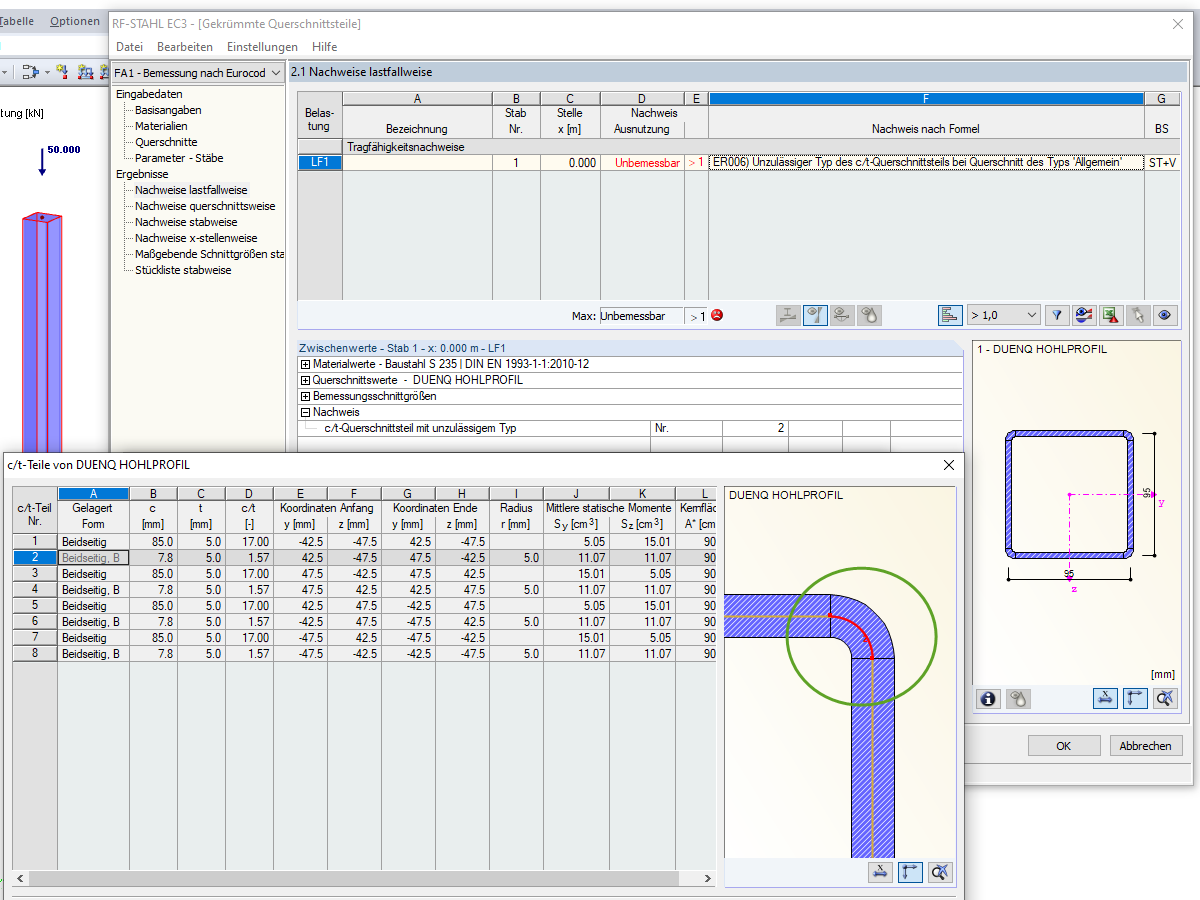Click the ER006 error message cell
Screen dimensions: 1200x900
tap(926, 162)
